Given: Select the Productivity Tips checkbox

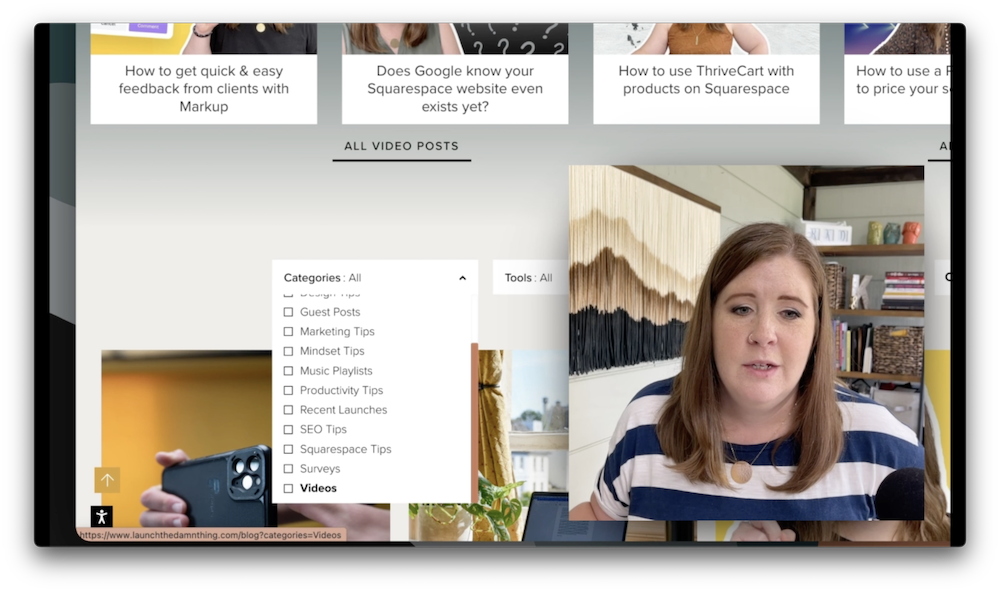Looking at the screenshot, I should (x=288, y=390).
